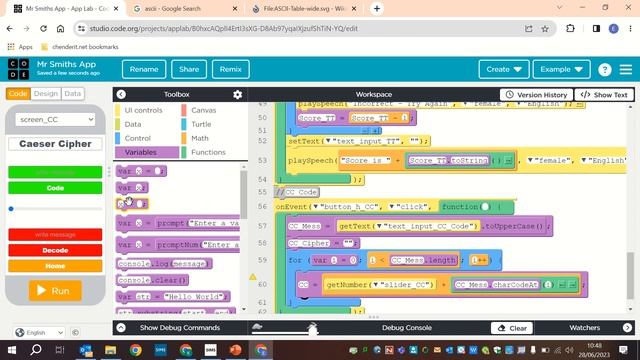Switch to Code mode tab
Image resolution: width=640 pixels, height=360 pixels.
click(18, 93)
